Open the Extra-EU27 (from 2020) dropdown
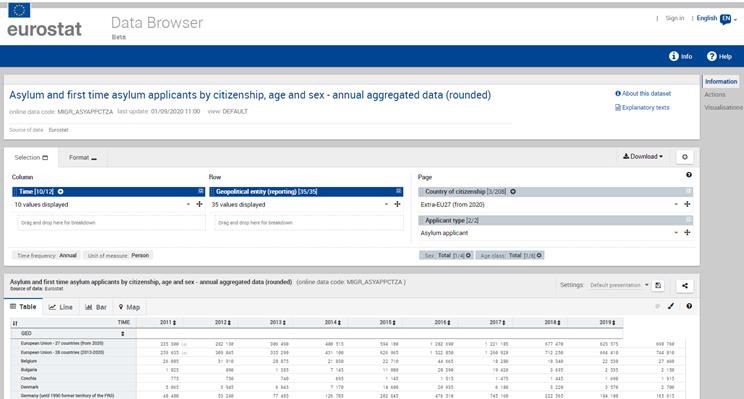The height and width of the screenshot is (399, 744). coord(676,204)
